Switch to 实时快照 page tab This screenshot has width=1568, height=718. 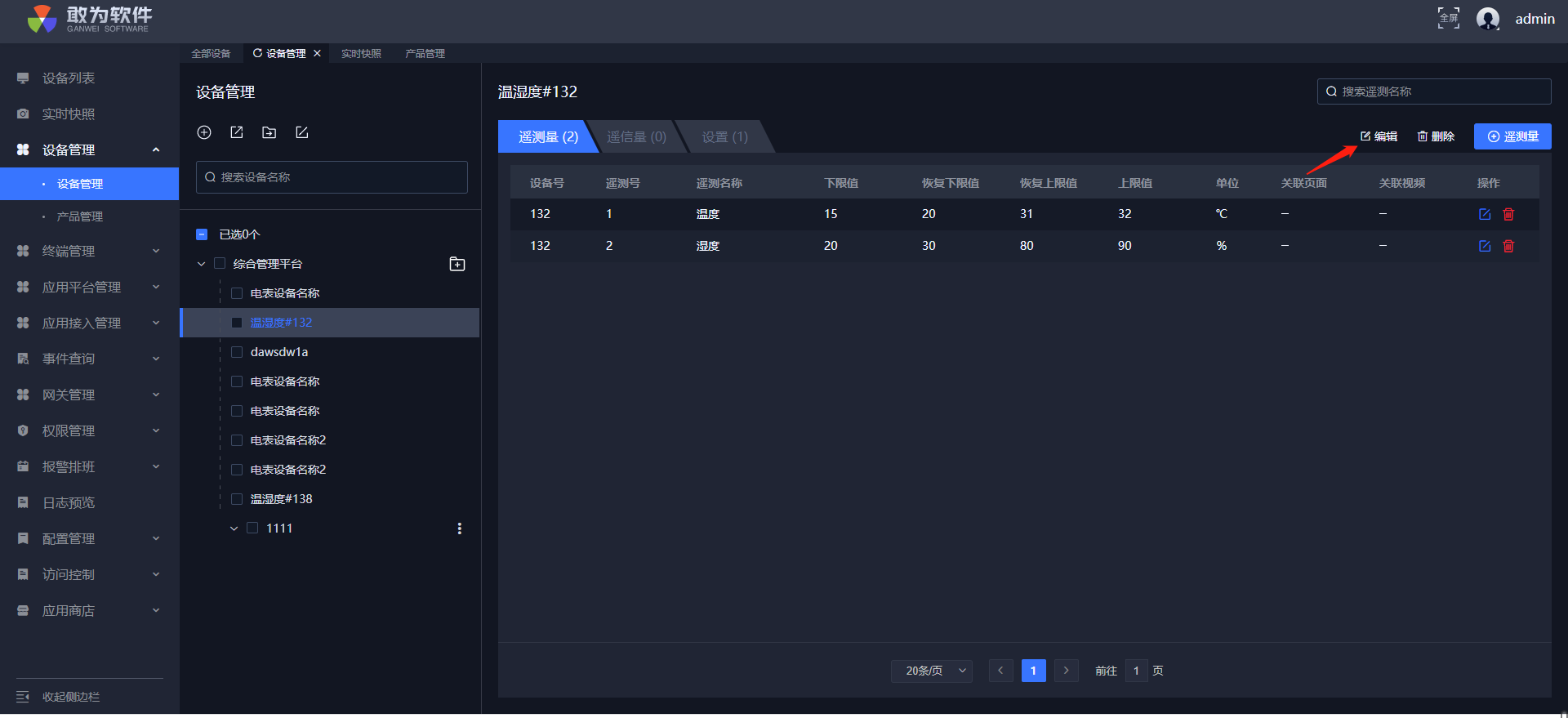coord(361,53)
